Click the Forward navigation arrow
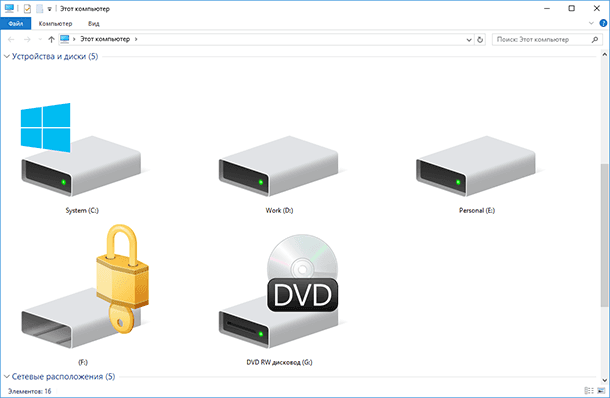This screenshot has height=398, width=610. (27, 39)
